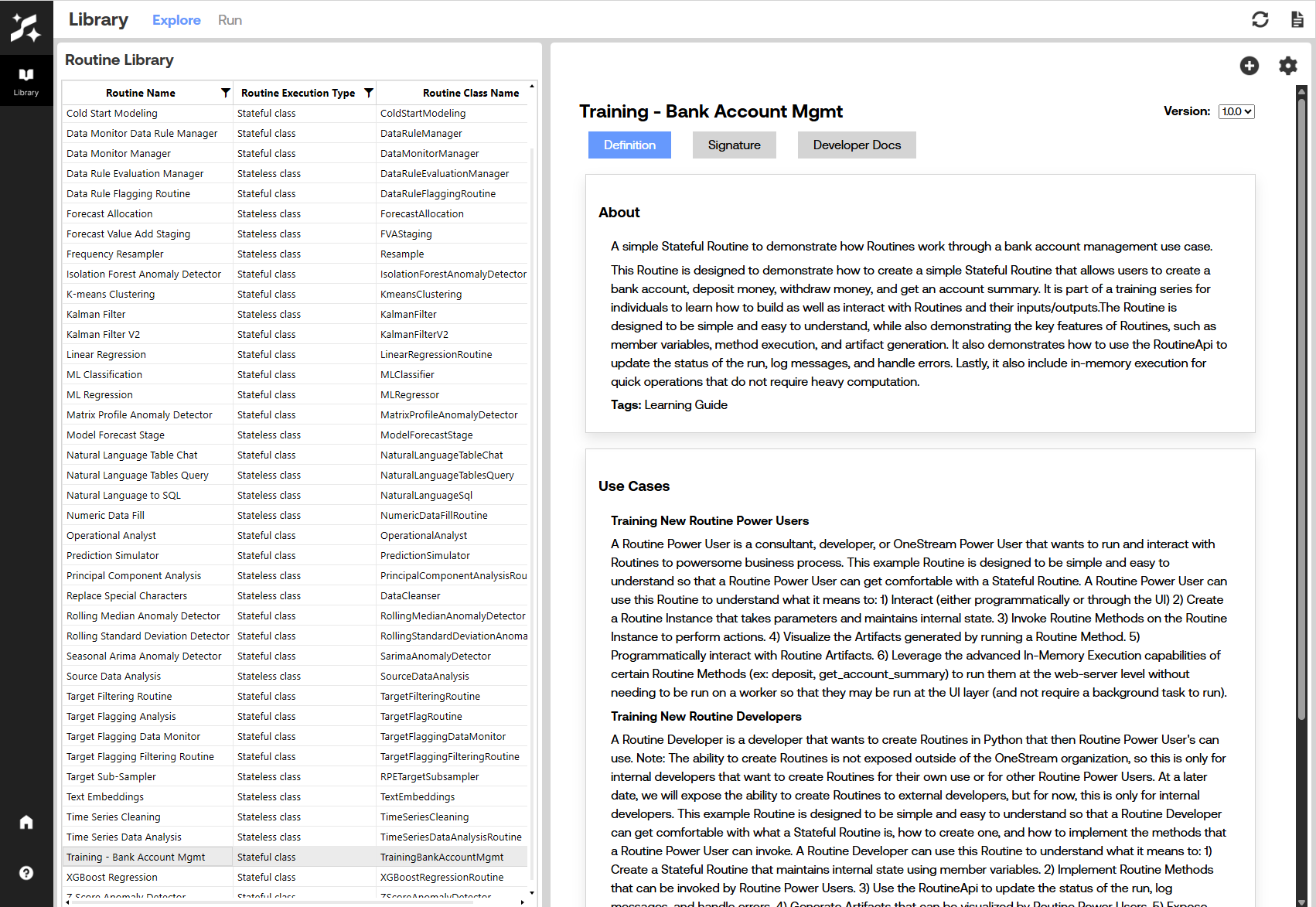Screen dimensions: 1316x907
Task: Click the plus icon to add instance
Action: [1250, 66]
